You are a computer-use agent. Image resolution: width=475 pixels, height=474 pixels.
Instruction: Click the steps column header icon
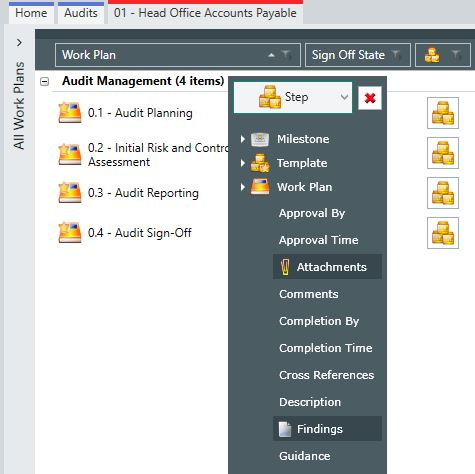tap(432, 55)
